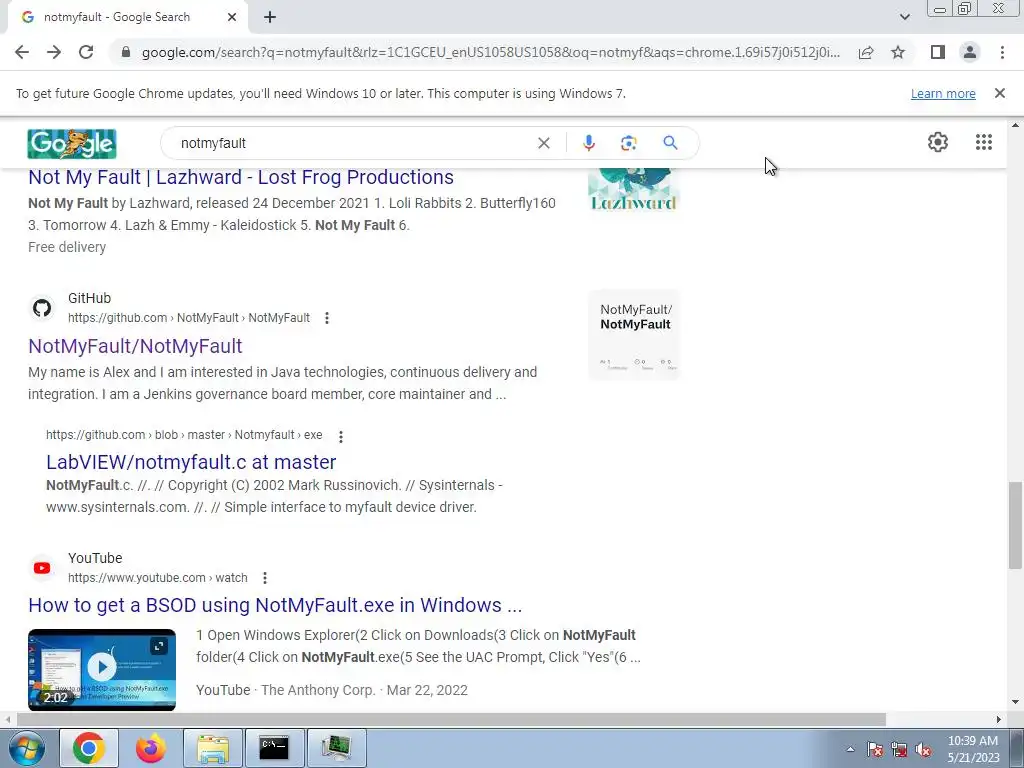The image size is (1024, 768).
Task: View site information via the lock icon
Action: click(126, 52)
